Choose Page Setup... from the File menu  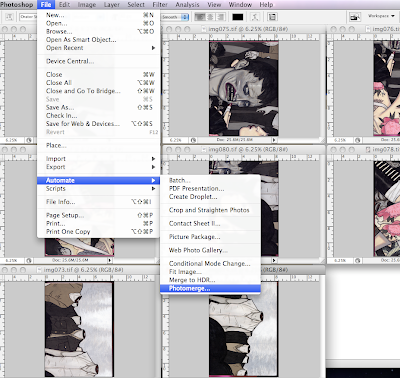pyautogui.click(x=98, y=215)
